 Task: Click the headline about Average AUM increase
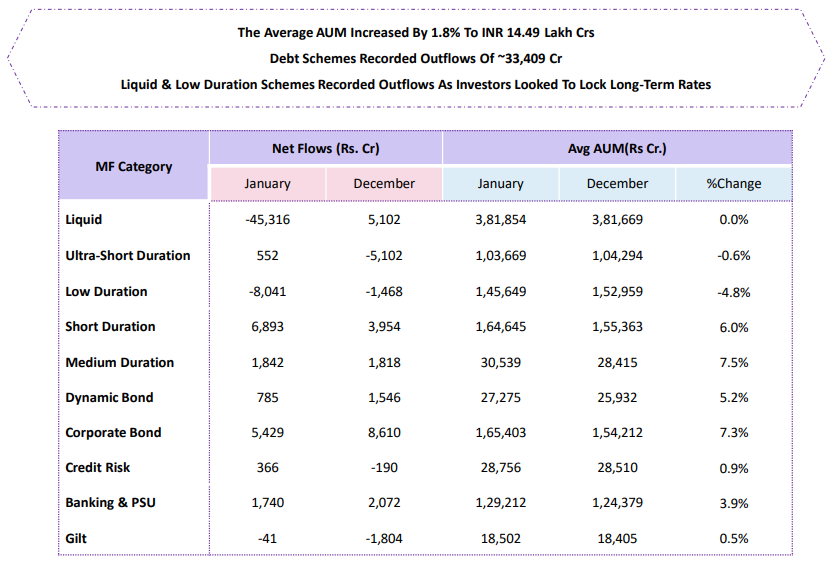(x=416, y=33)
